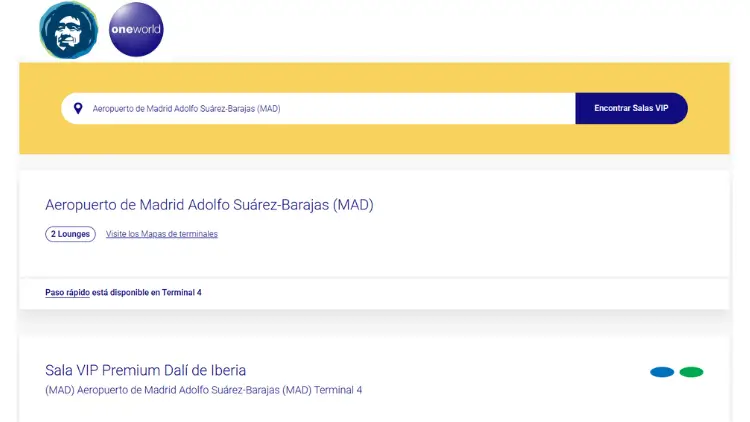Viewport: 750px width, 422px height.
Task: Select the blue oval badge for Dalí lounge
Action: tap(662, 372)
